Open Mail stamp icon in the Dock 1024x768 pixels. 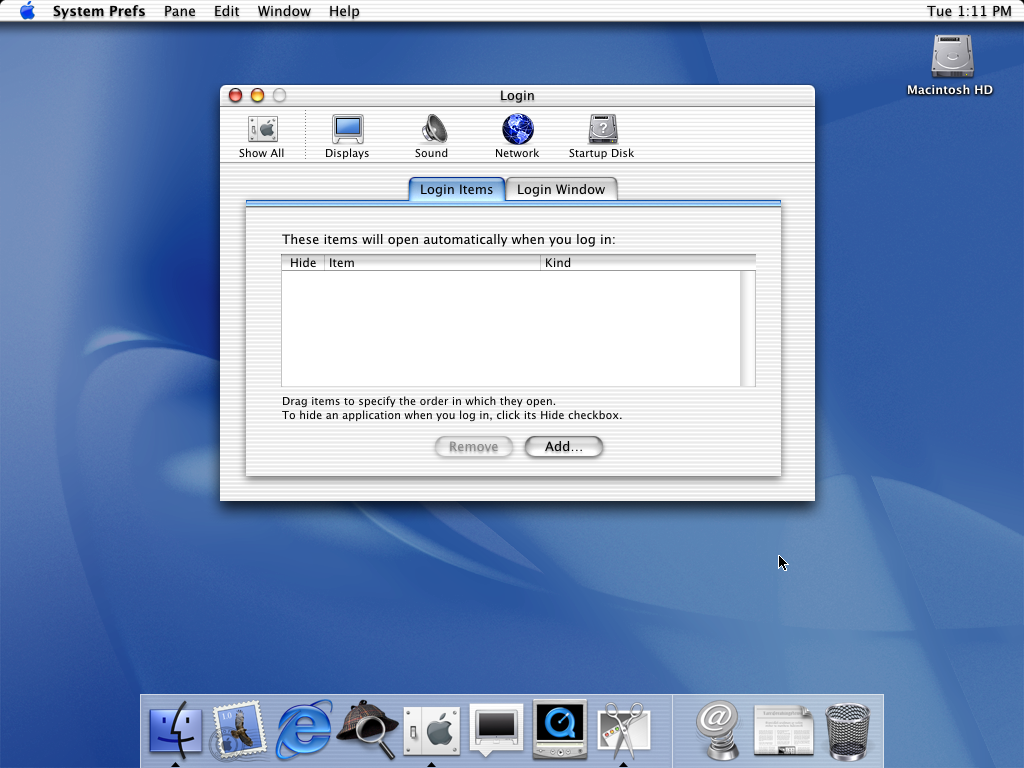click(238, 729)
